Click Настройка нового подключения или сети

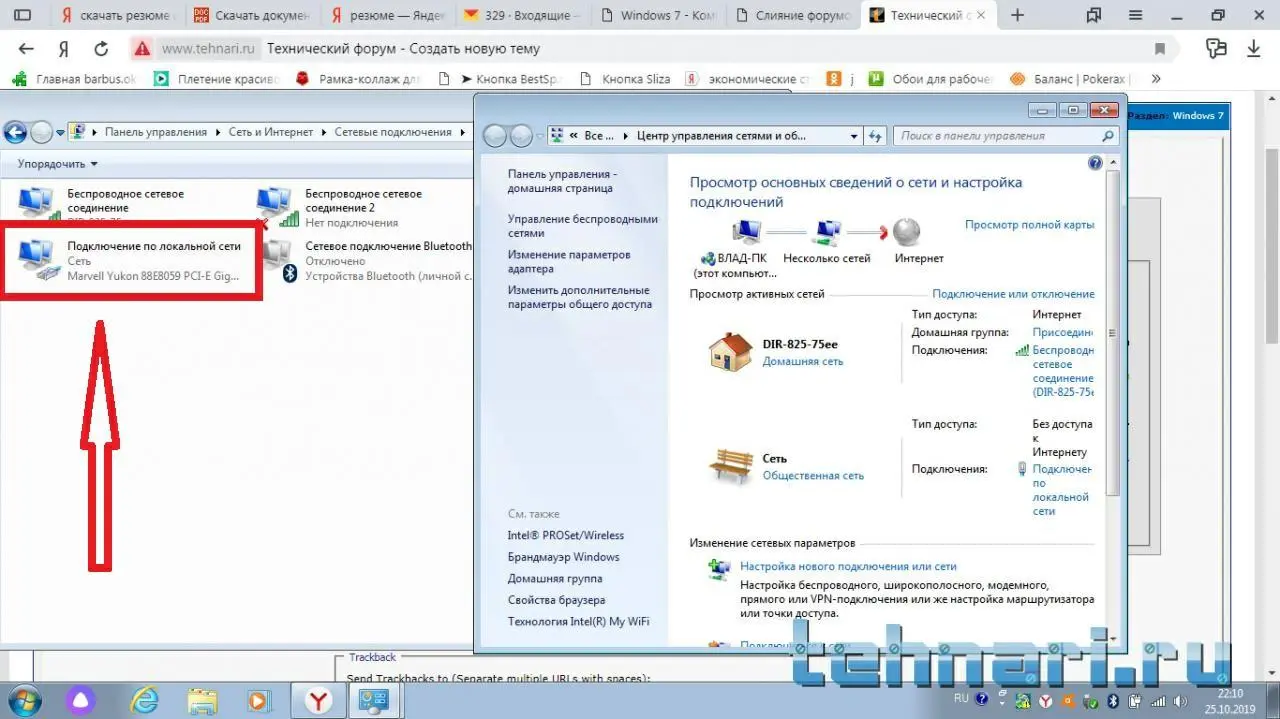(x=848, y=566)
